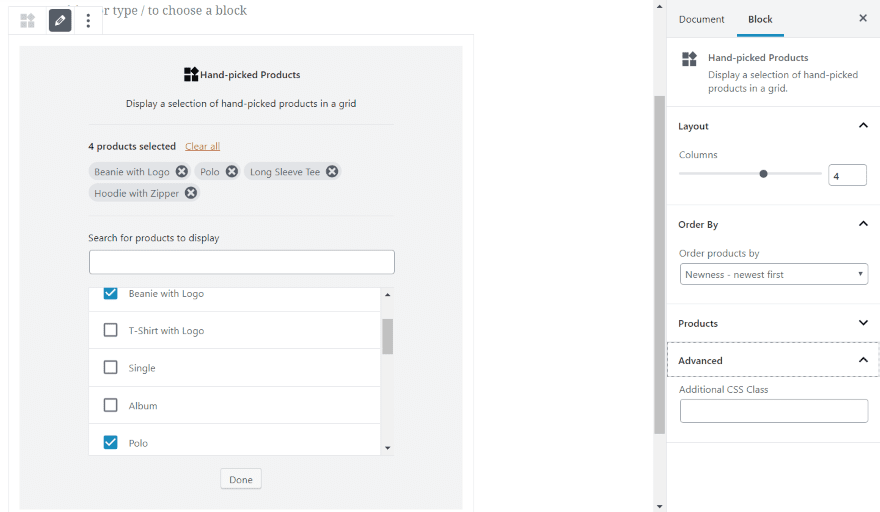Click the block type switcher icon

click(x=28, y=20)
